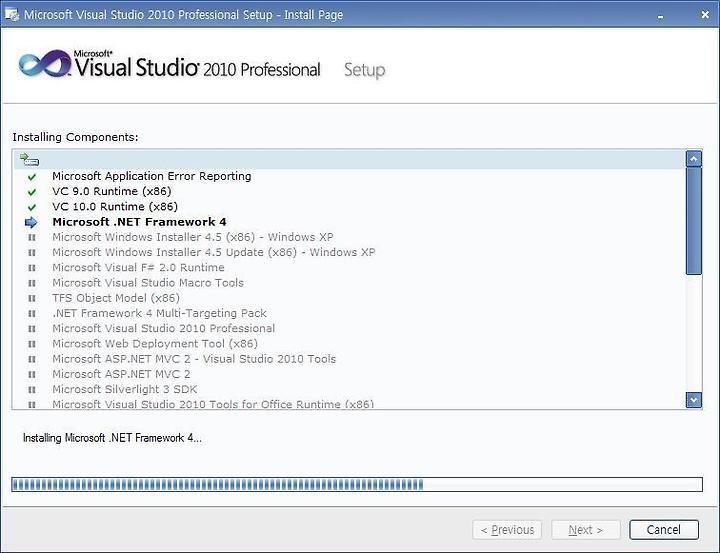Click the green check next to Microsoft Application Error Reporting
Viewport: 720px width, 553px height.
[x=32, y=177]
